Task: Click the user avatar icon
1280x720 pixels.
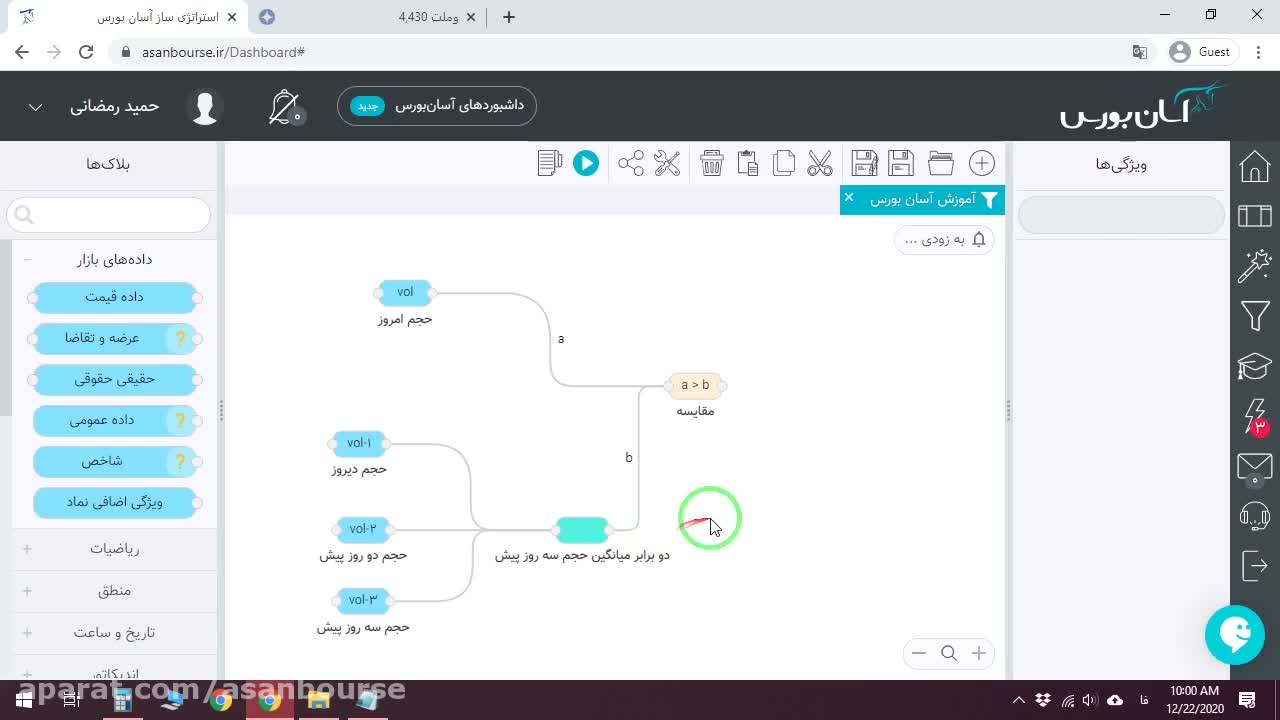Action: 205,107
